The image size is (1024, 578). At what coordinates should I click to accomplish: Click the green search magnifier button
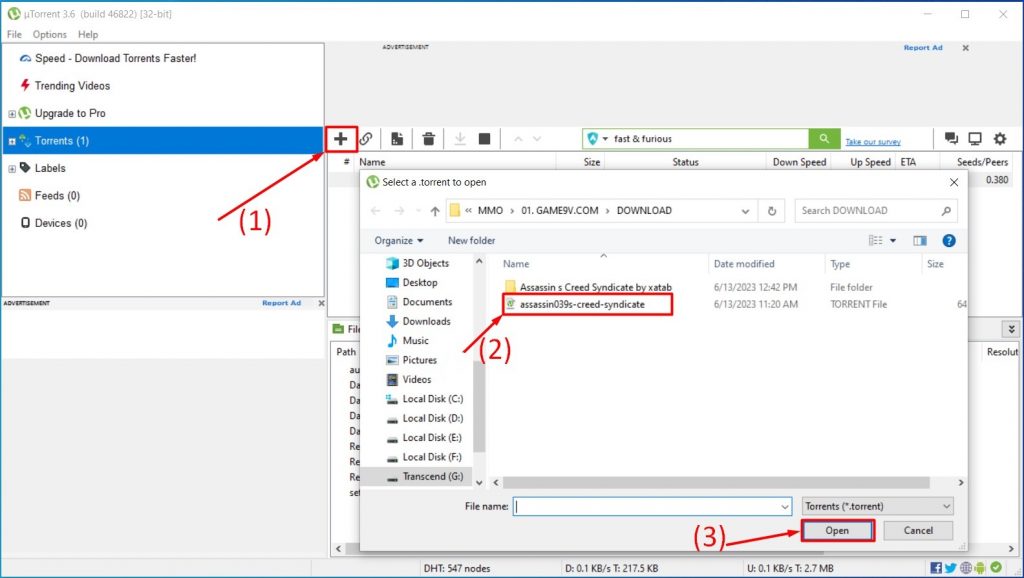824,138
